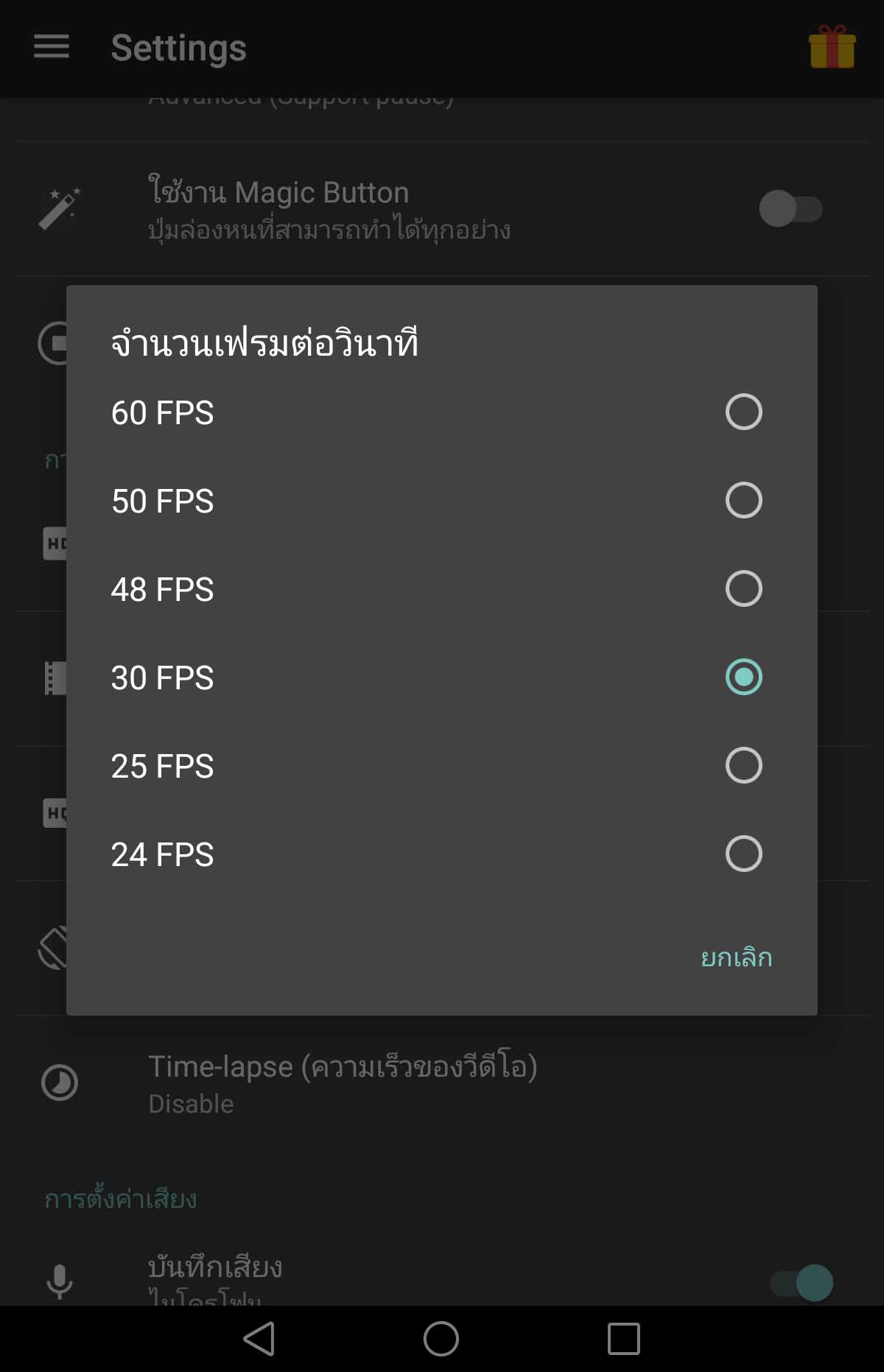Tap ยกเลิก to cancel dialog
Image resolution: width=884 pixels, height=1372 pixels.
pos(736,957)
